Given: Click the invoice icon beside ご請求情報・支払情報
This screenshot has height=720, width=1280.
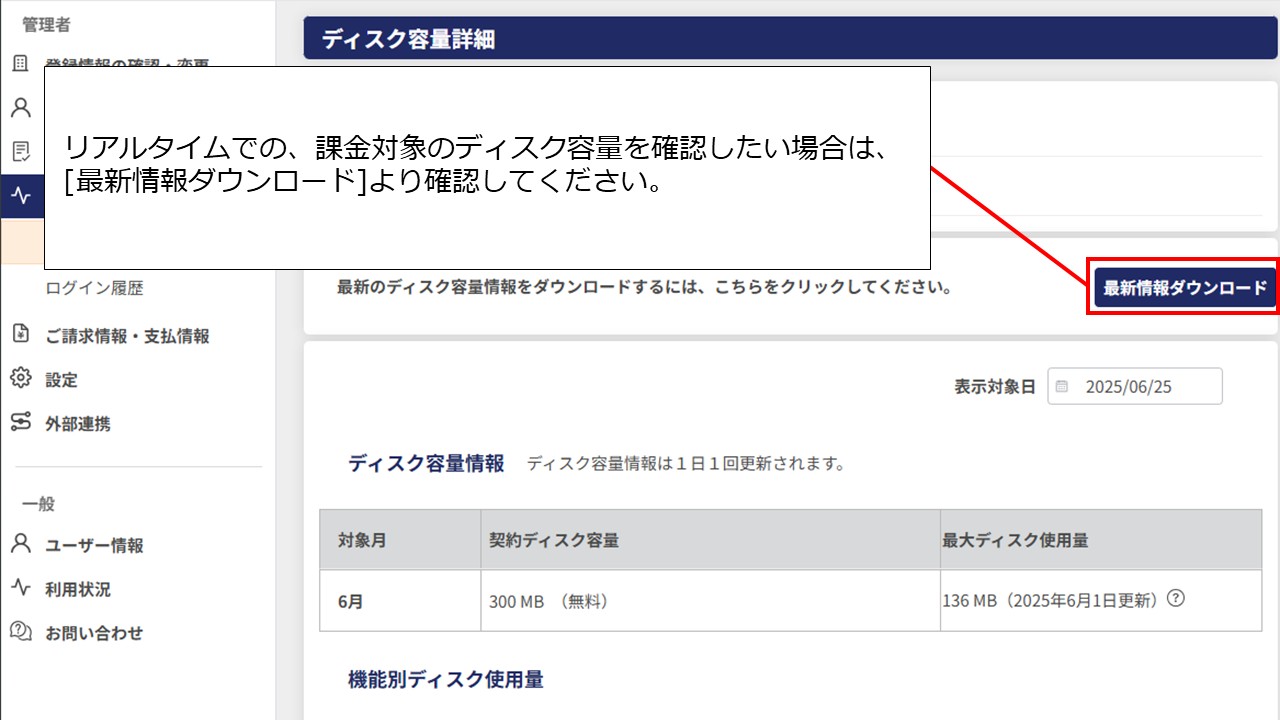Looking at the screenshot, I should pos(20,335).
